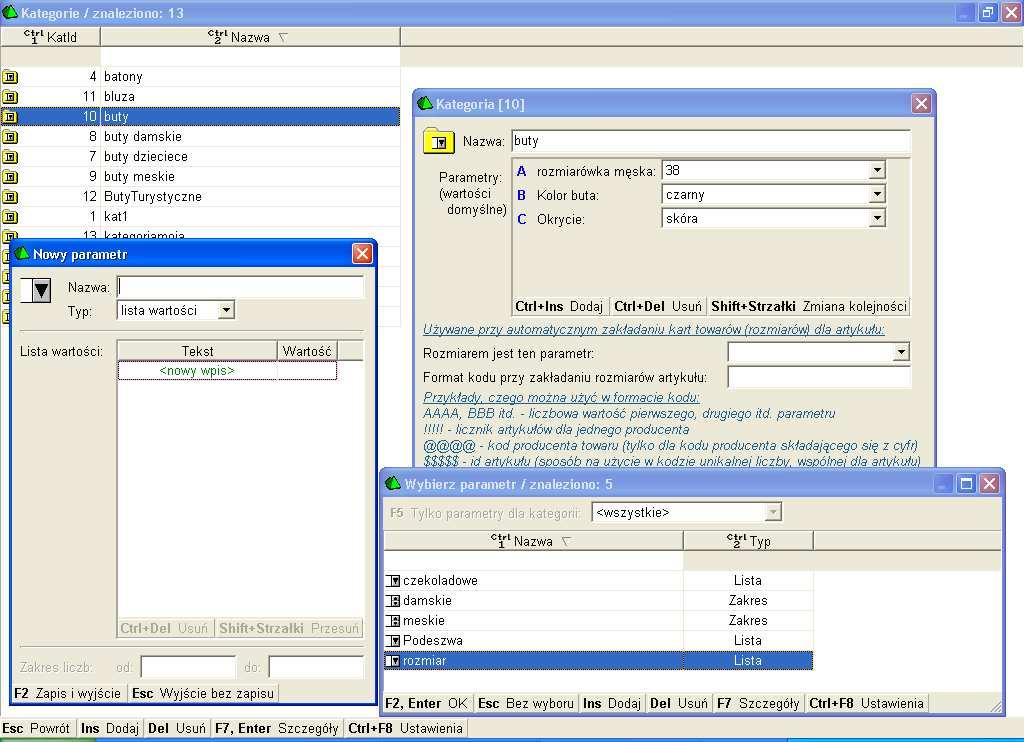Close the Nowy parametr dialog
1024x742 pixels.
(362, 253)
